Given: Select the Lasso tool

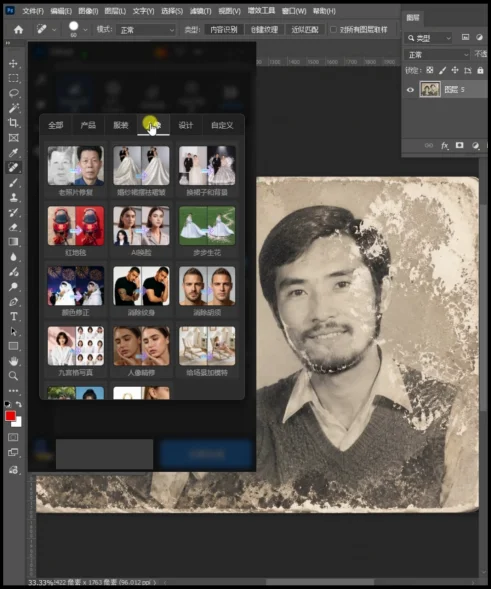Looking at the screenshot, I should (x=14, y=93).
